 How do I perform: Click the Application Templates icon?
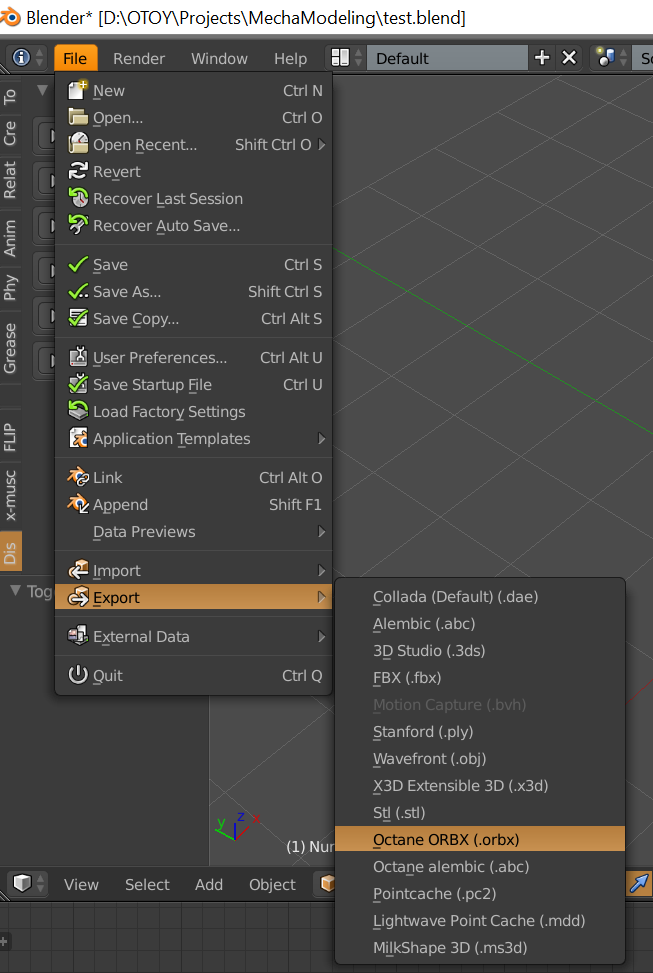pyautogui.click(x=78, y=439)
